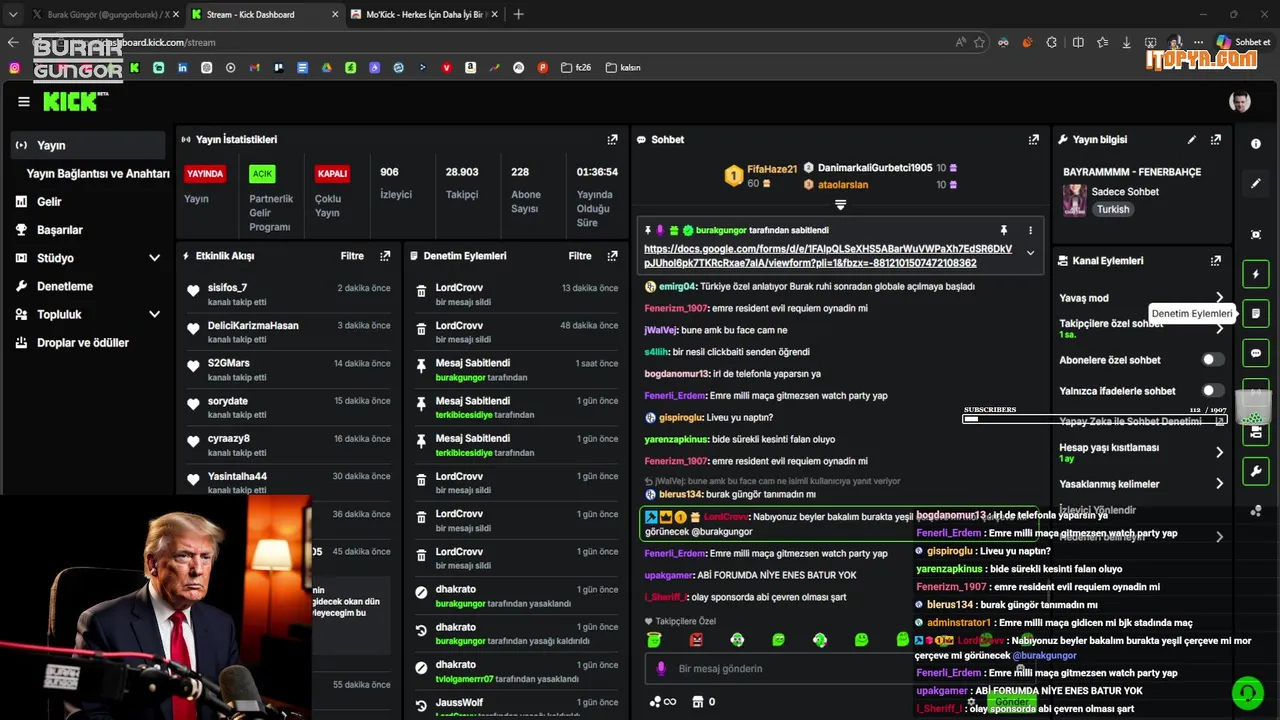Open Filtre in Etkinlik Akışı panel

click(352, 256)
